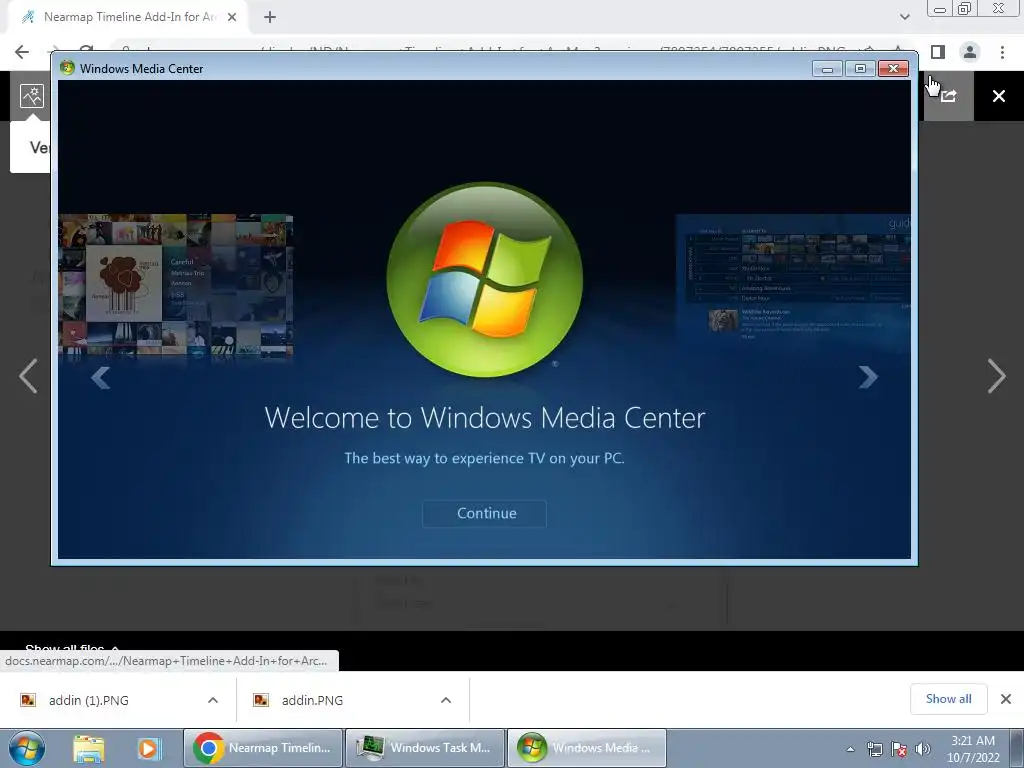Open Action Center flag icon
Viewport: 1024px width, 768px height.
(x=899, y=749)
